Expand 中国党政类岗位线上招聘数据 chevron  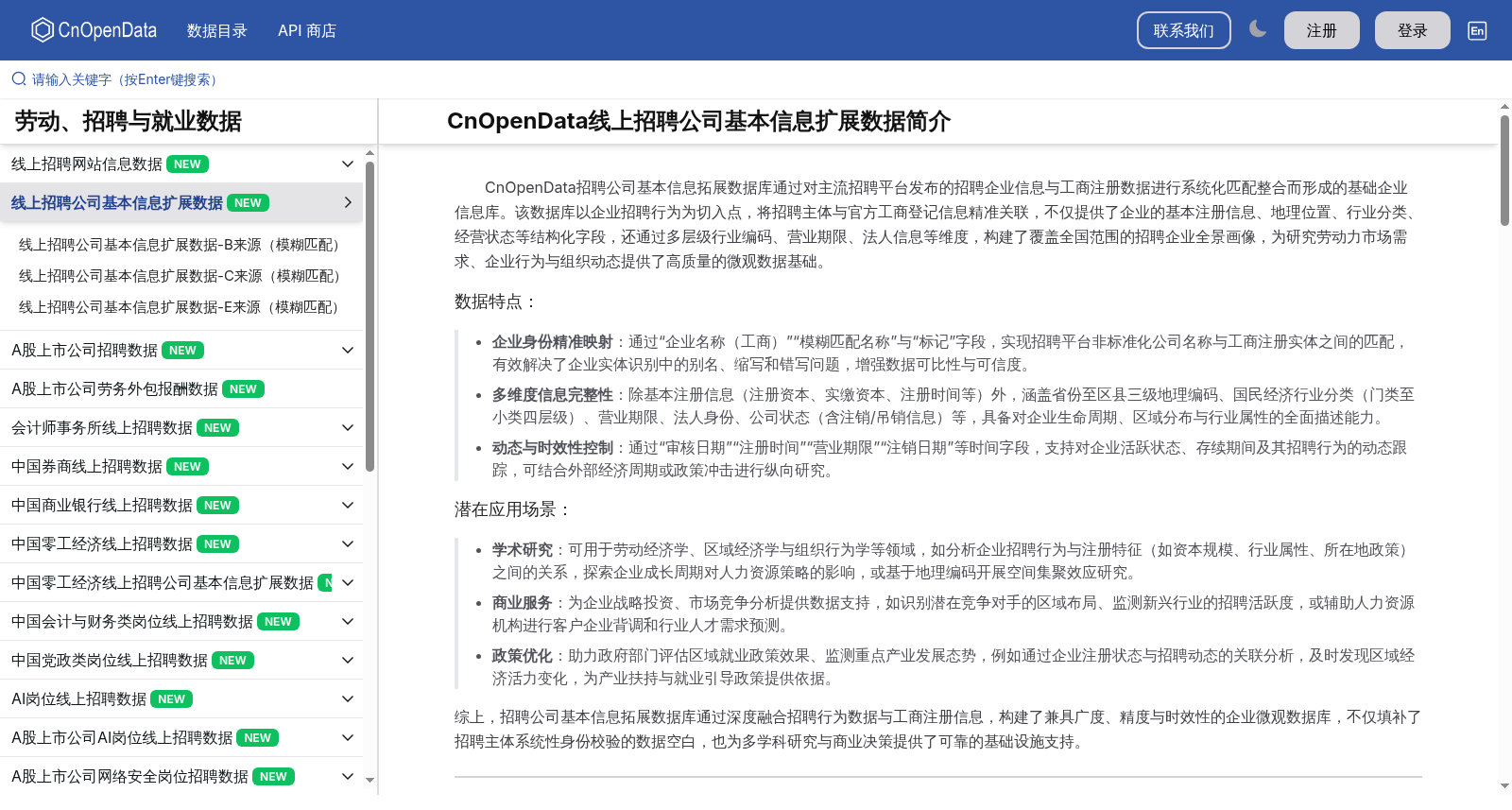[x=348, y=660]
